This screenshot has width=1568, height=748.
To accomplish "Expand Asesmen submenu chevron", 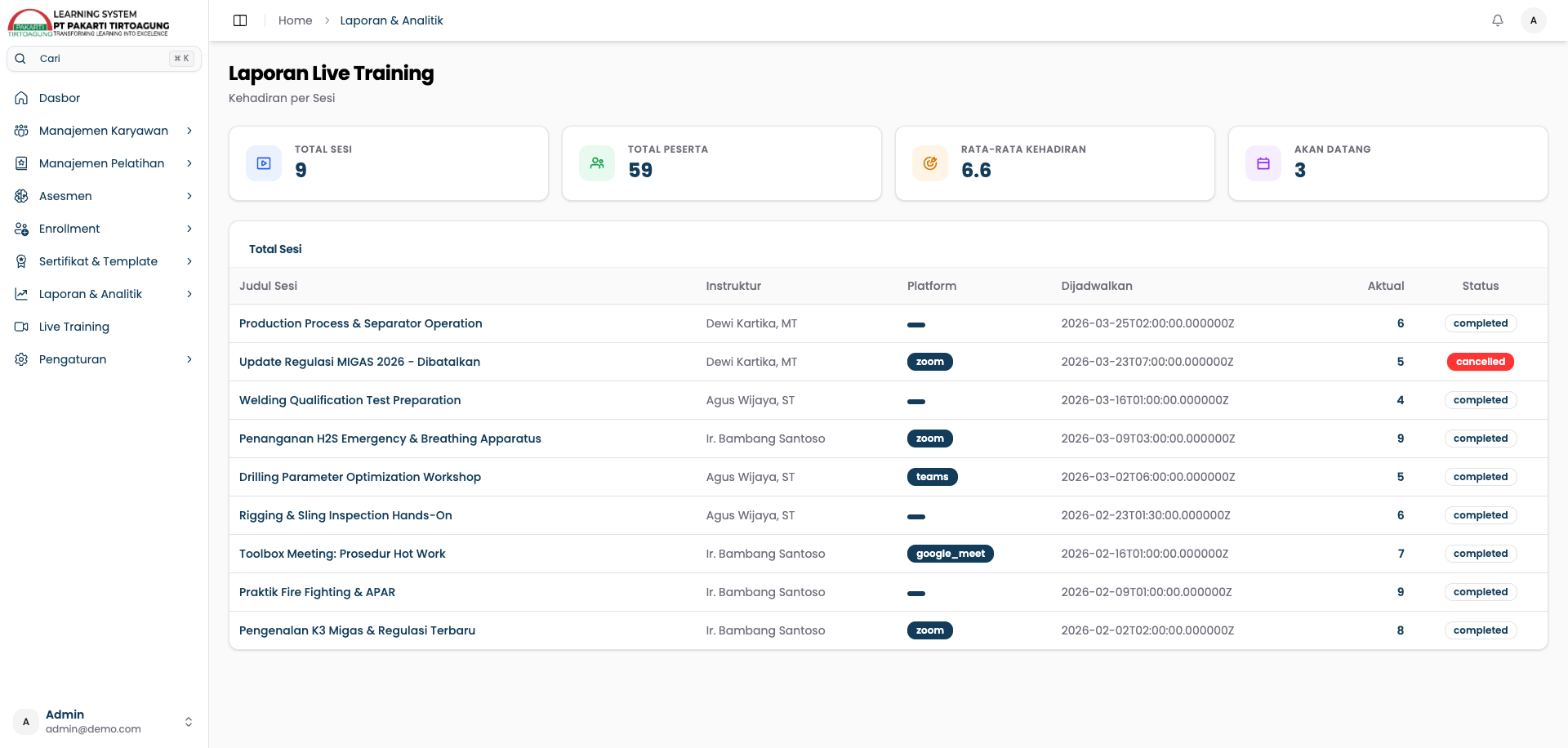I will coord(189,196).
